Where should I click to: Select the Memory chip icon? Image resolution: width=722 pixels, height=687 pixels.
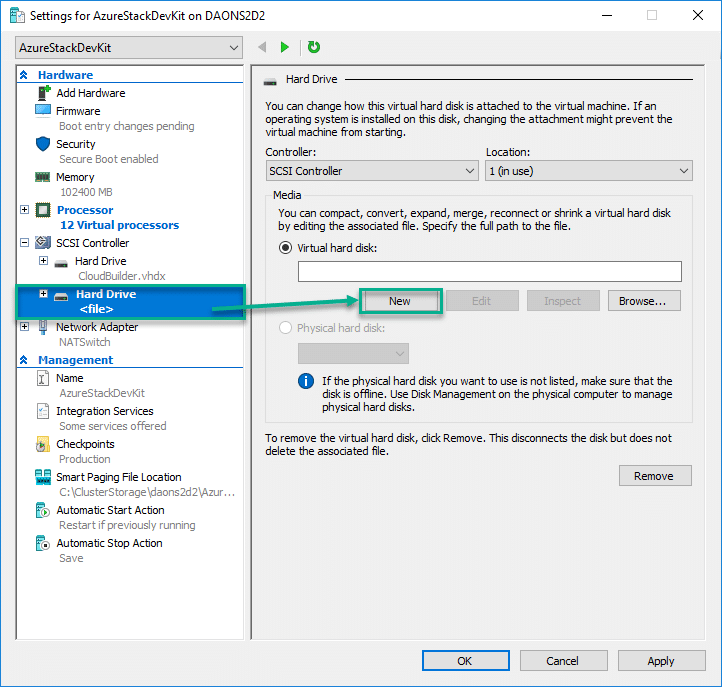click(x=43, y=177)
